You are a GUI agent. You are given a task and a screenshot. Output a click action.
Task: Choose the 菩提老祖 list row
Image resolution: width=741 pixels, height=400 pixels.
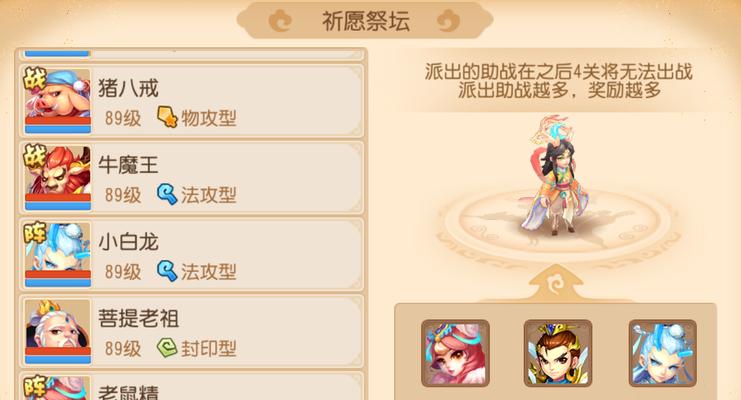(191, 331)
